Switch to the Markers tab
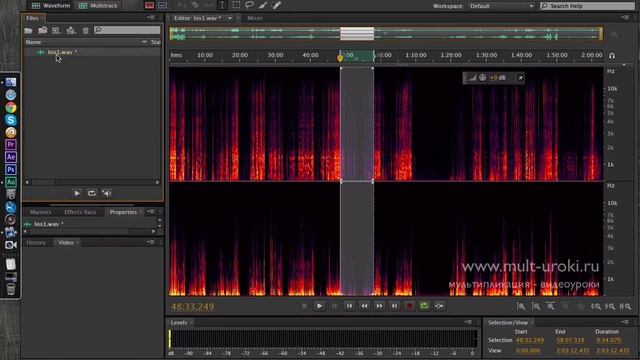Screen dimensions: 640x360 [x=40, y=212]
